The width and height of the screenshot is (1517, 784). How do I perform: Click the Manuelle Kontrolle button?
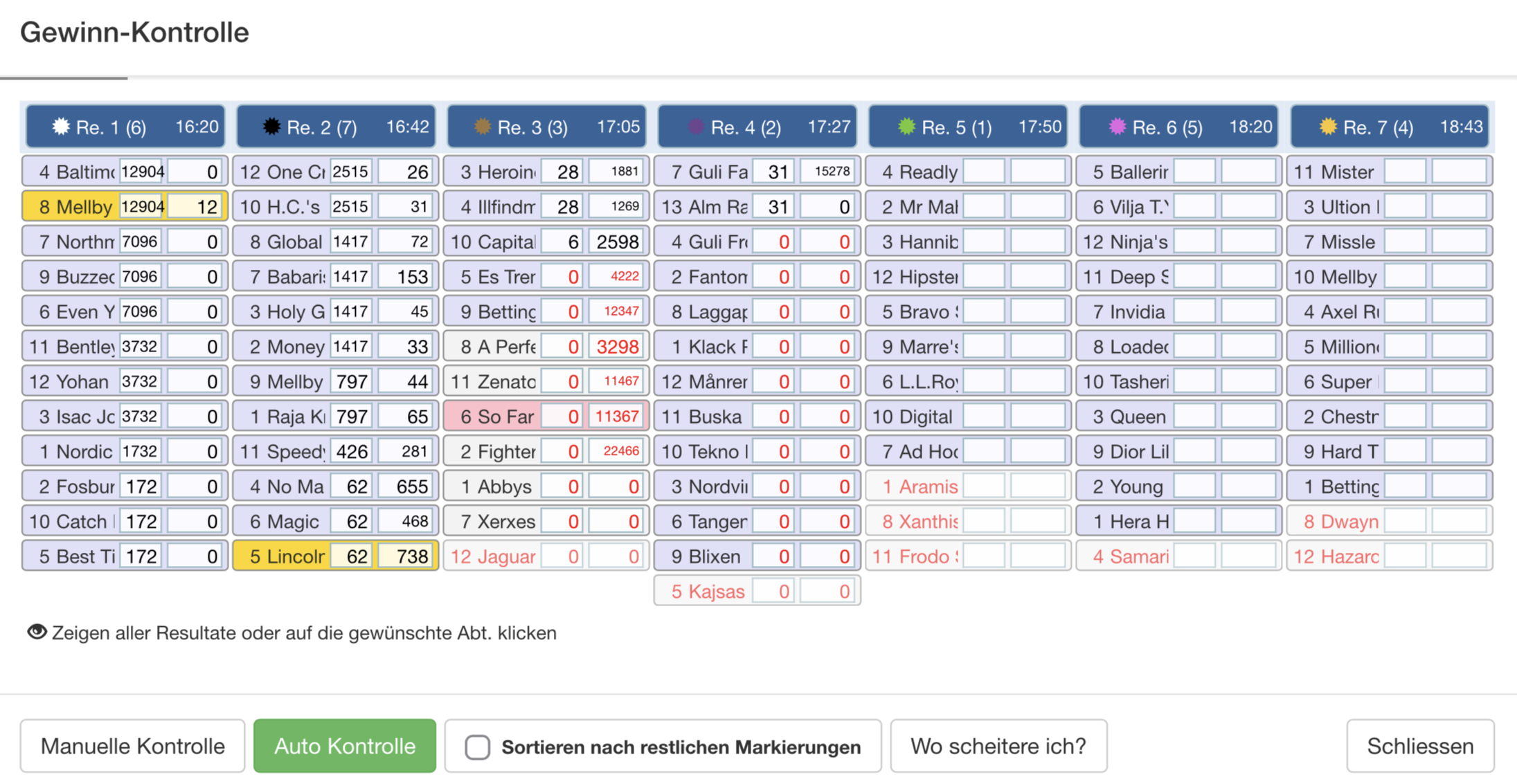pyautogui.click(x=132, y=746)
